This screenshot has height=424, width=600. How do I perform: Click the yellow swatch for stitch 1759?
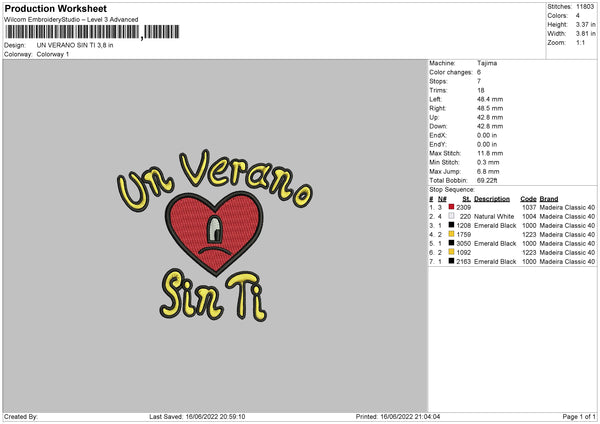(x=452, y=234)
